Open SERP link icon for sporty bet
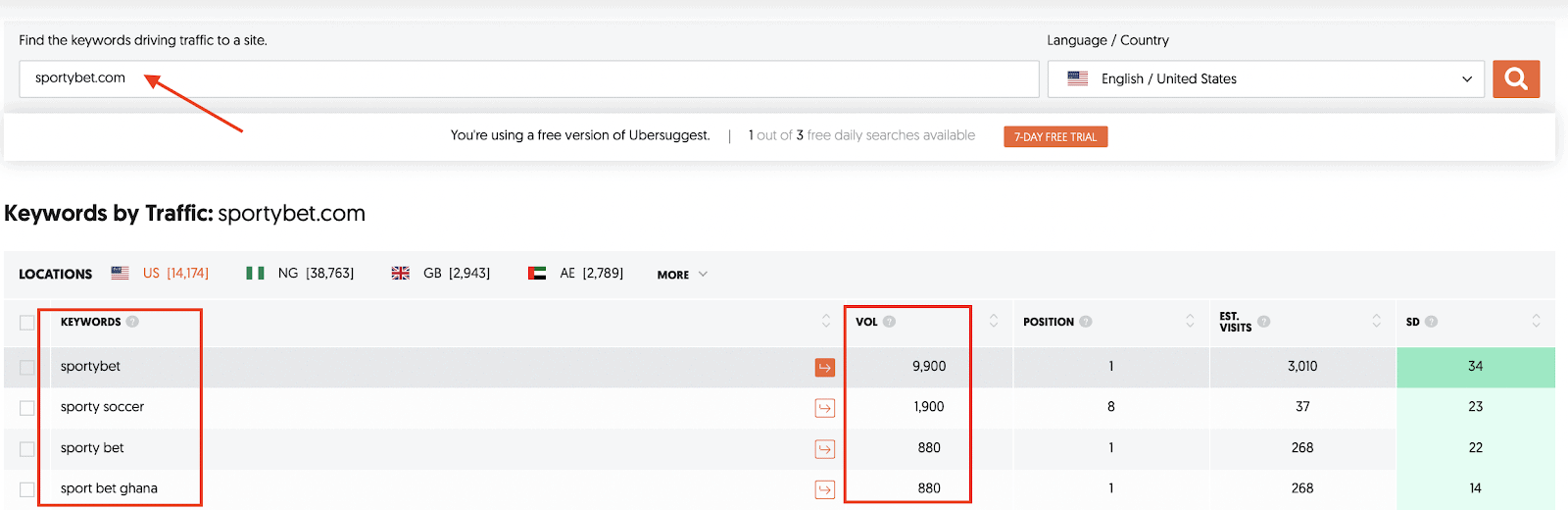Screen dimensions: 1568x510 pos(824,449)
